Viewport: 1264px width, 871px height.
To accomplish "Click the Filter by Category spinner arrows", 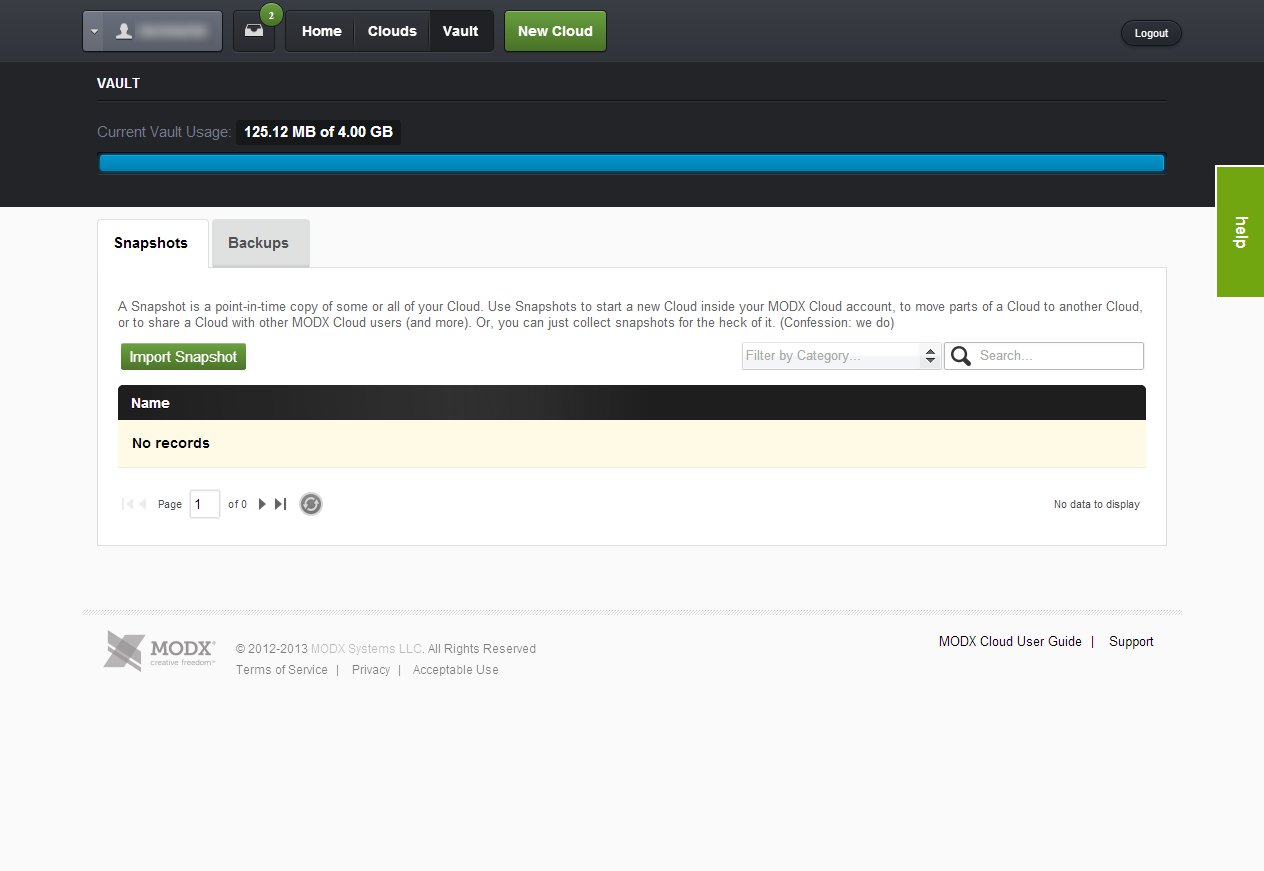I will [x=931, y=356].
